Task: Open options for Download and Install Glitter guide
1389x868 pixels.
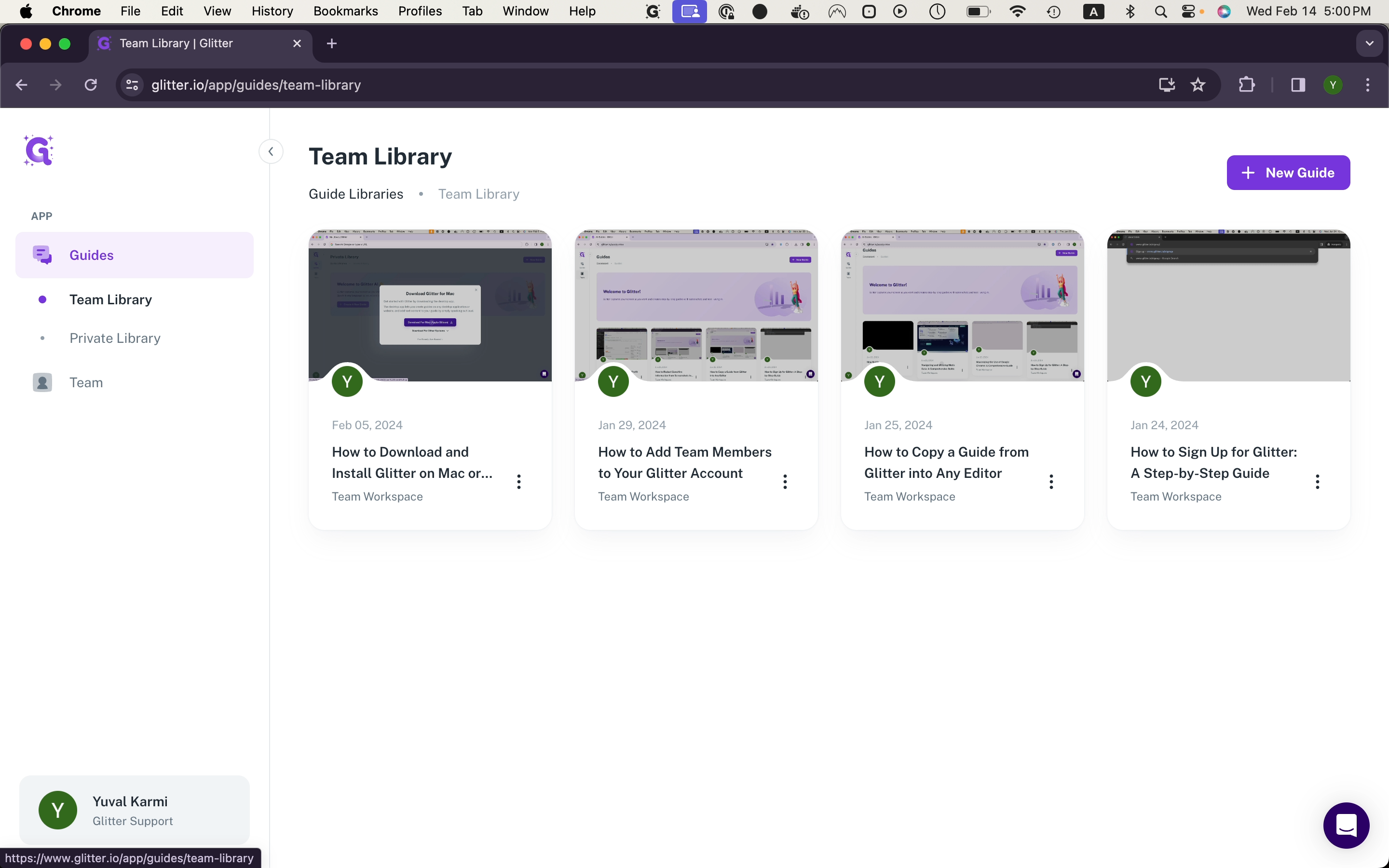Action: (519, 482)
